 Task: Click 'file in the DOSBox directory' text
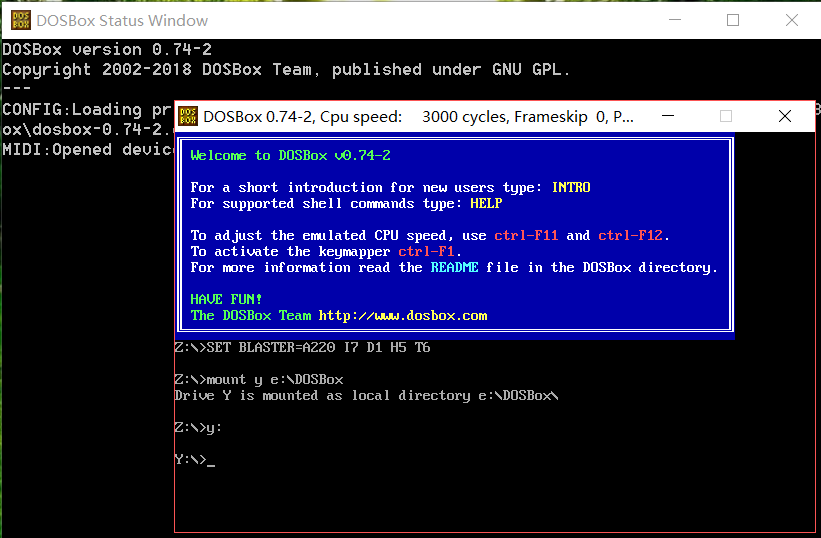[x=602, y=267]
